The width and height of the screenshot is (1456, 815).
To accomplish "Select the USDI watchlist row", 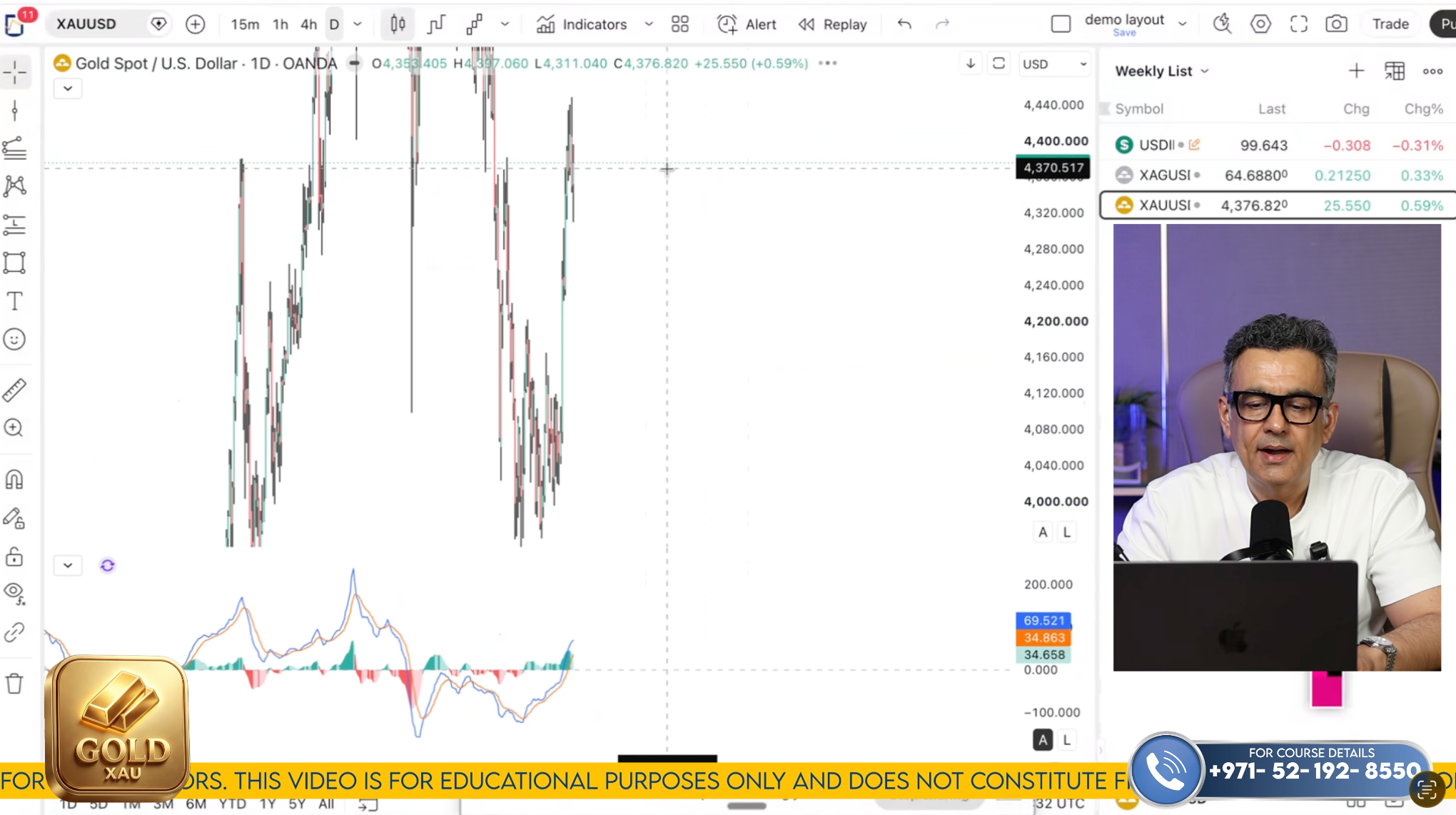I will click(x=1278, y=146).
